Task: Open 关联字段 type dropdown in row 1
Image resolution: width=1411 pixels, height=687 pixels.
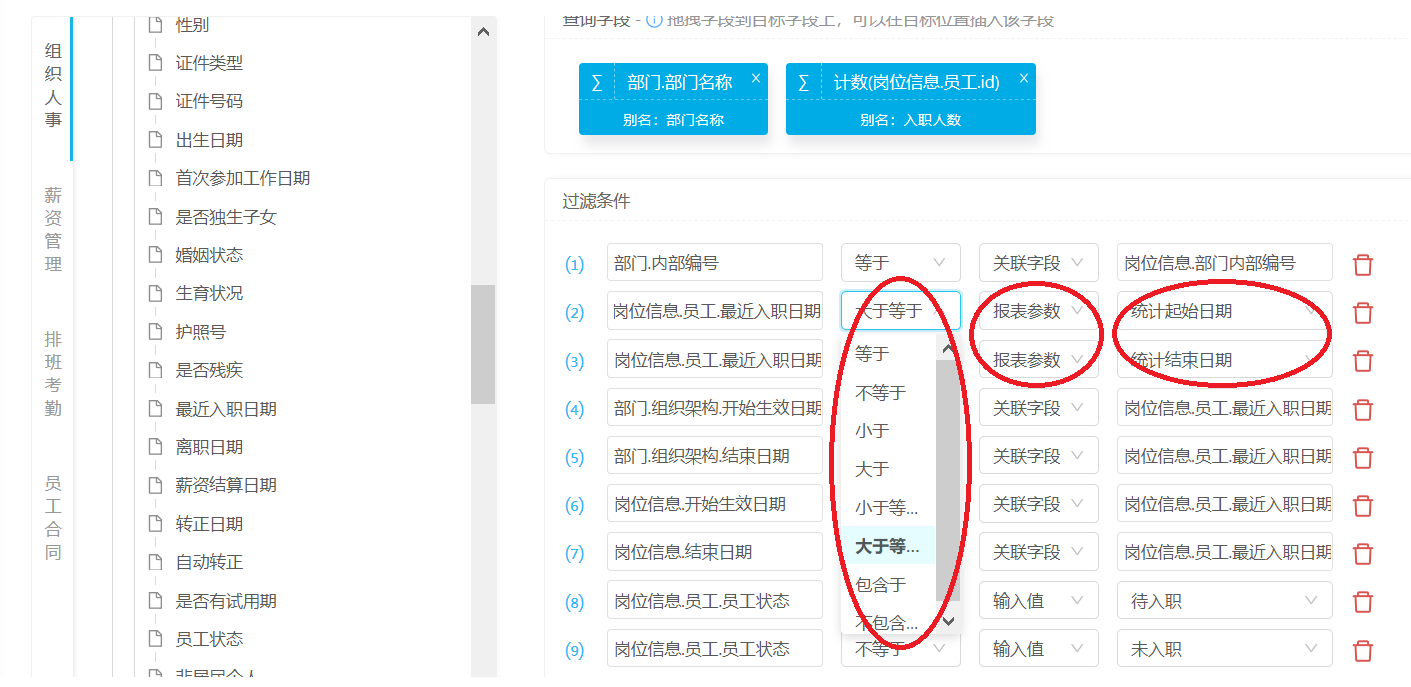Action: pyautogui.click(x=1038, y=263)
